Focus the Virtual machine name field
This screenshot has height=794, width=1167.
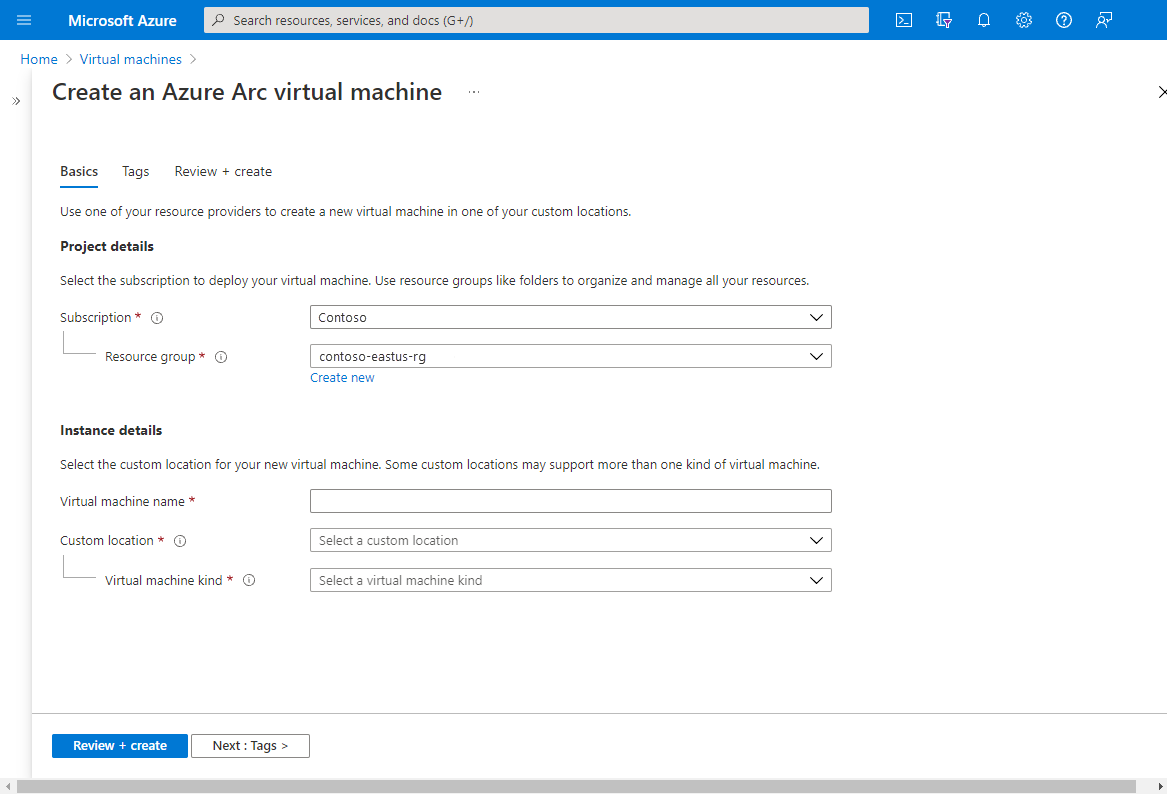(x=570, y=501)
